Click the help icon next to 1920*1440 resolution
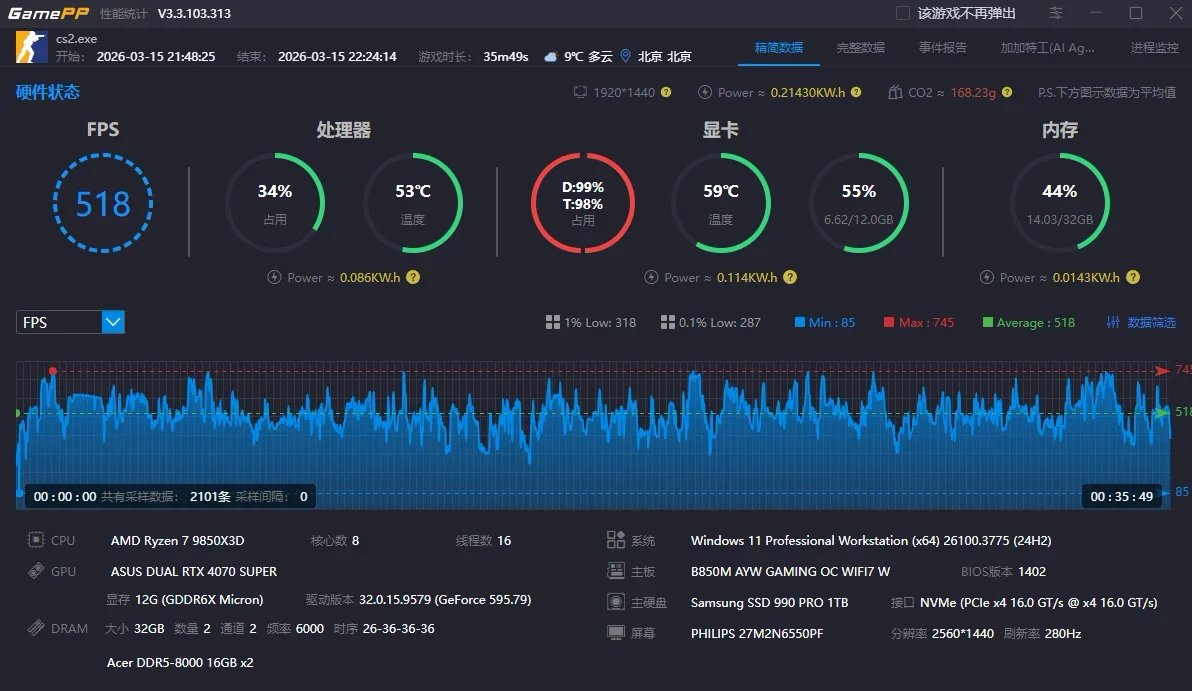Viewport: 1192px width, 691px height. click(x=666, y=92)
